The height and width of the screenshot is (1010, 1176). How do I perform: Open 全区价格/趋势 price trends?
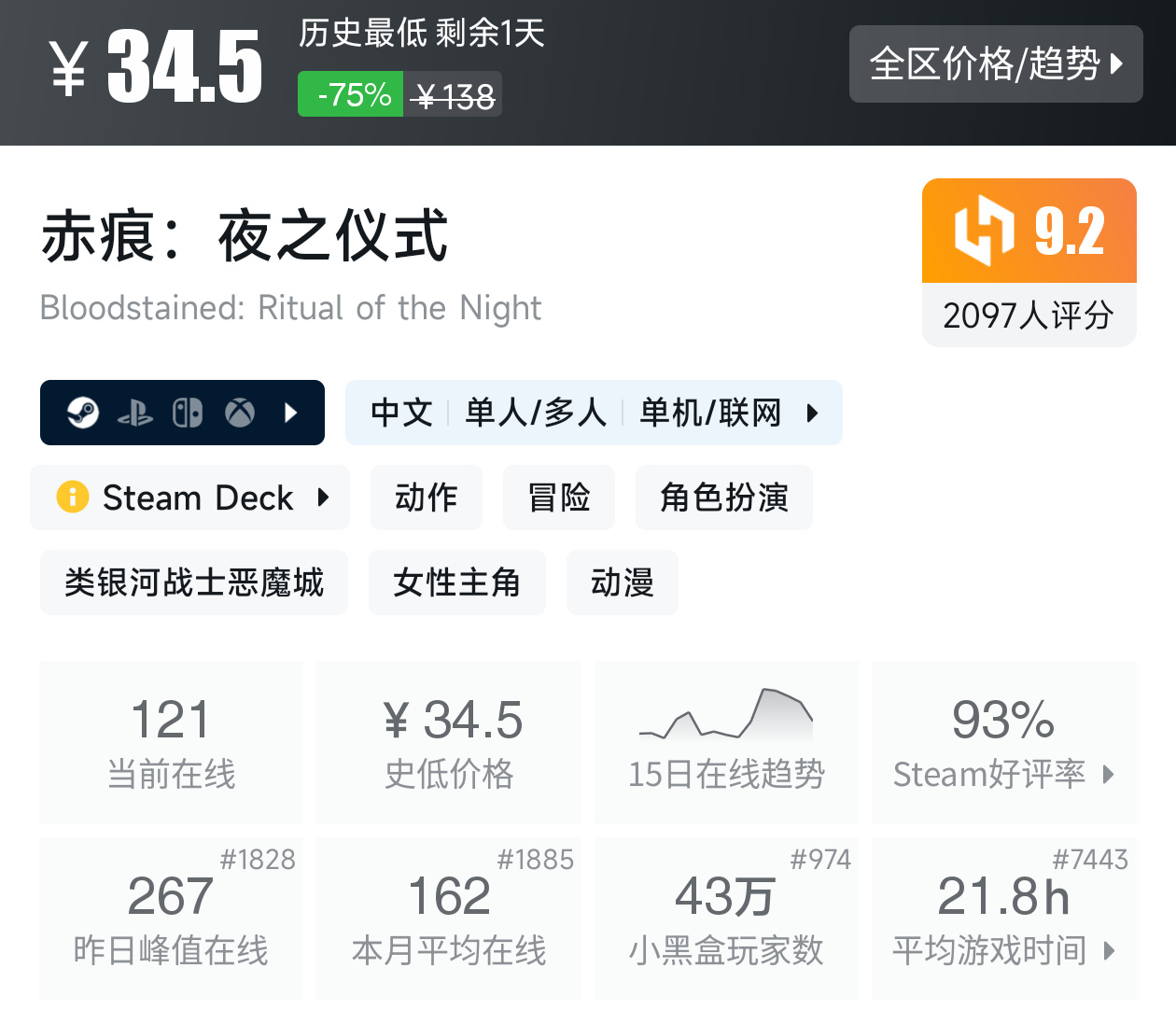point(996,63)
